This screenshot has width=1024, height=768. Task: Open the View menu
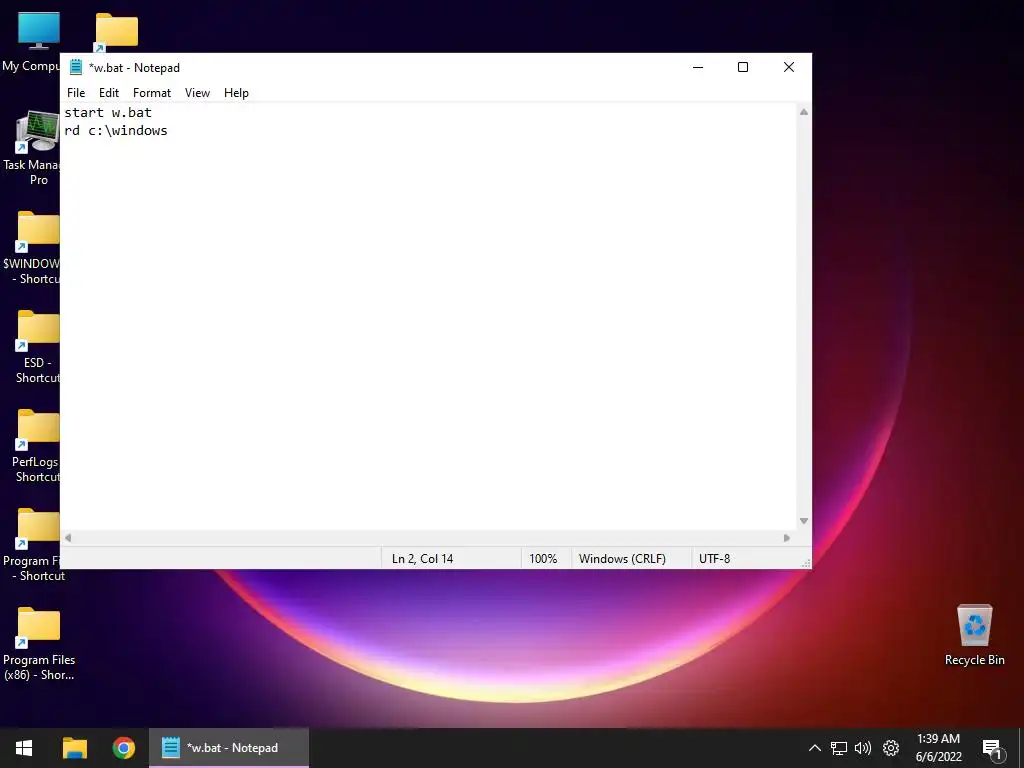197,93
